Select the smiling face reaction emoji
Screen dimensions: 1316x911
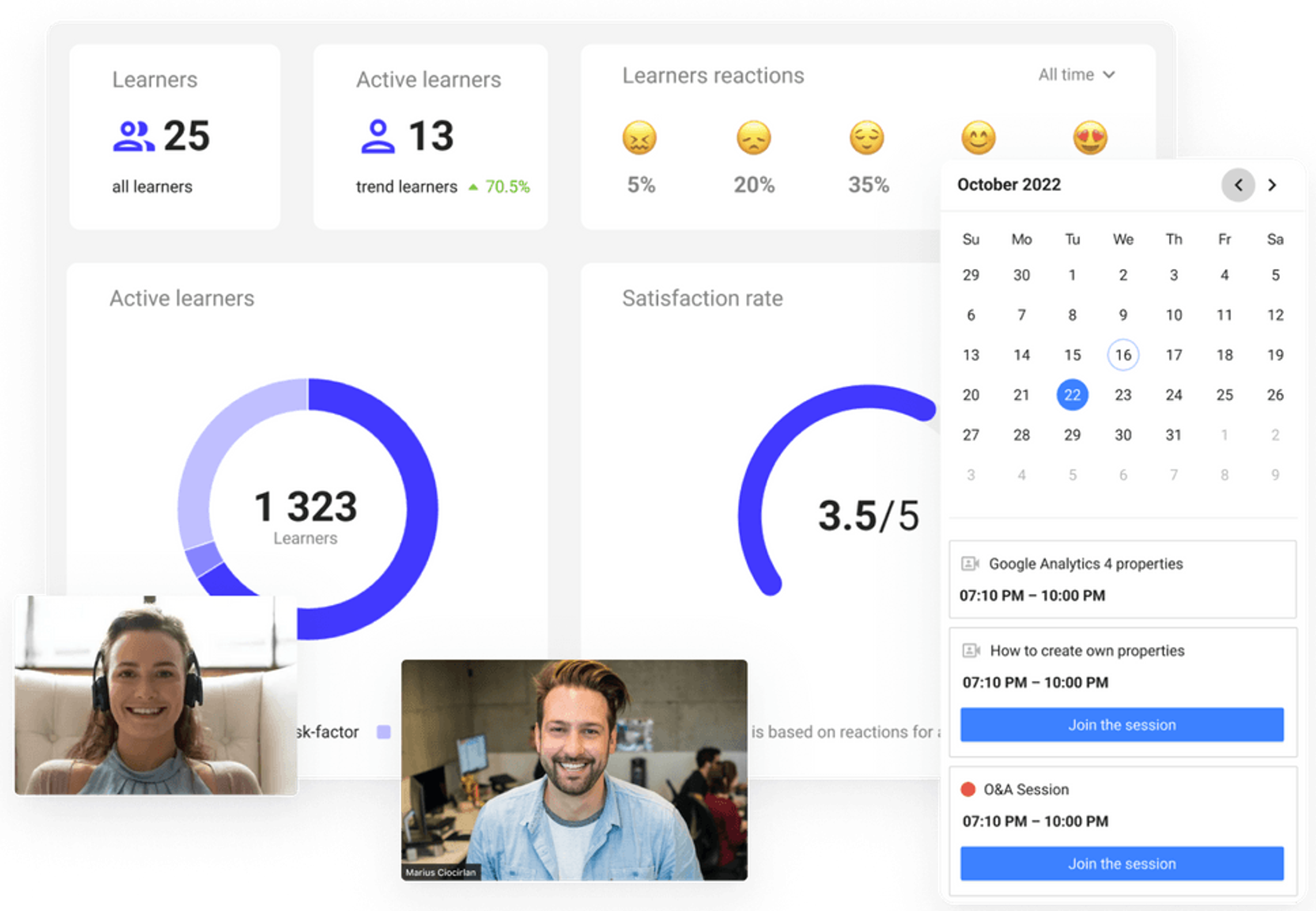978,137
